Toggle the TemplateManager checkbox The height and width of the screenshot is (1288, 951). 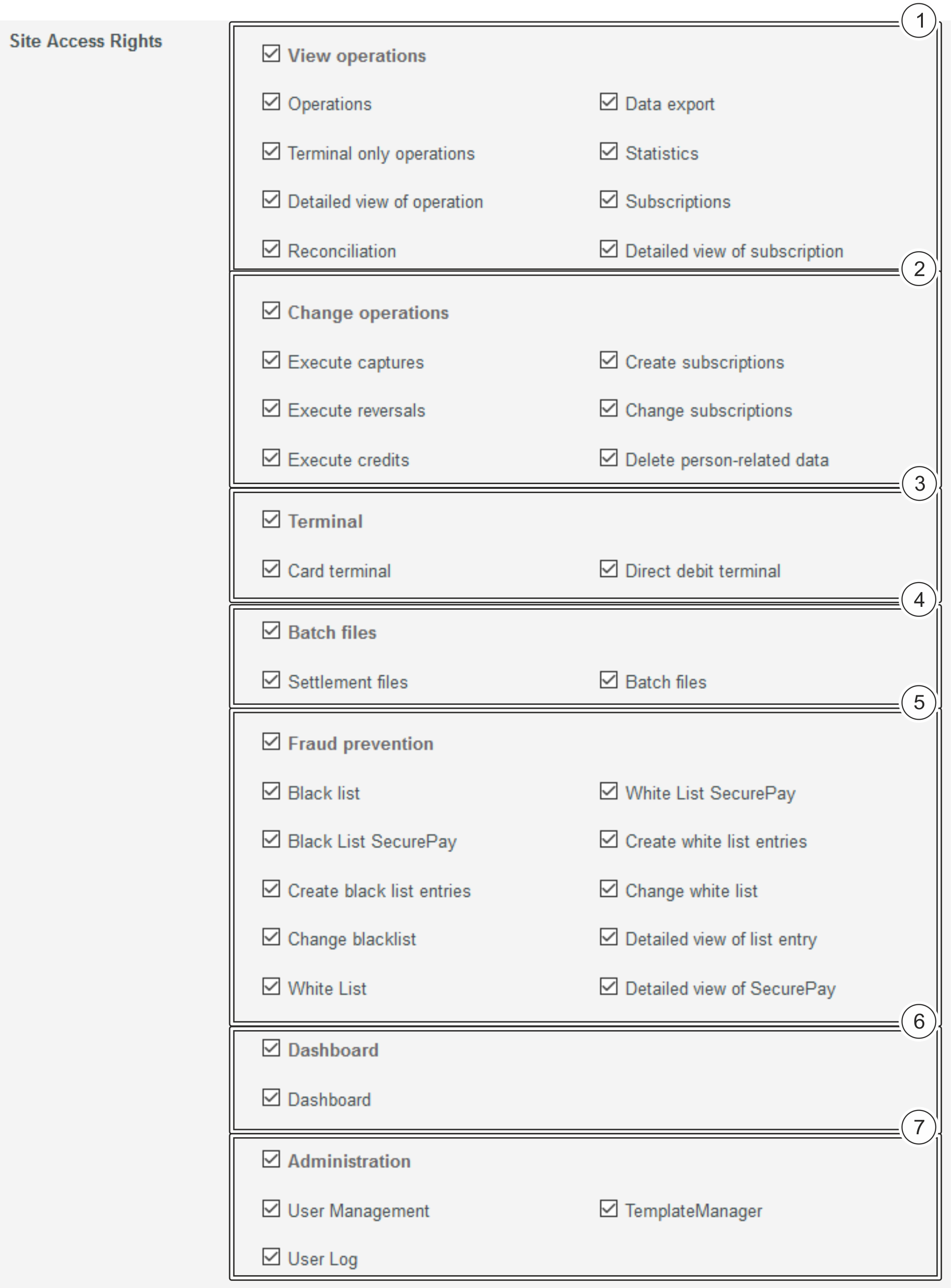[608, 1209]
